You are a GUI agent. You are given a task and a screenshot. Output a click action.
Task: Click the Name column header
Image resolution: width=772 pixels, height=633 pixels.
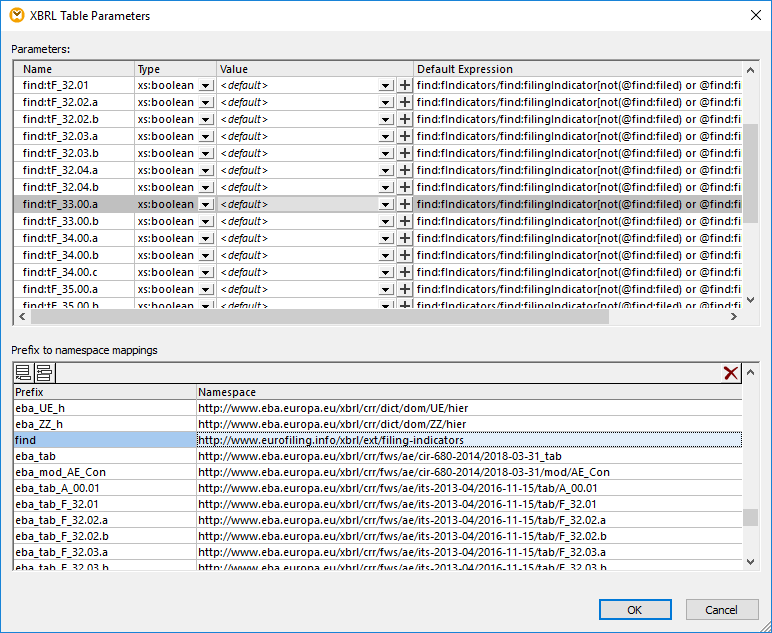[75, 69]
